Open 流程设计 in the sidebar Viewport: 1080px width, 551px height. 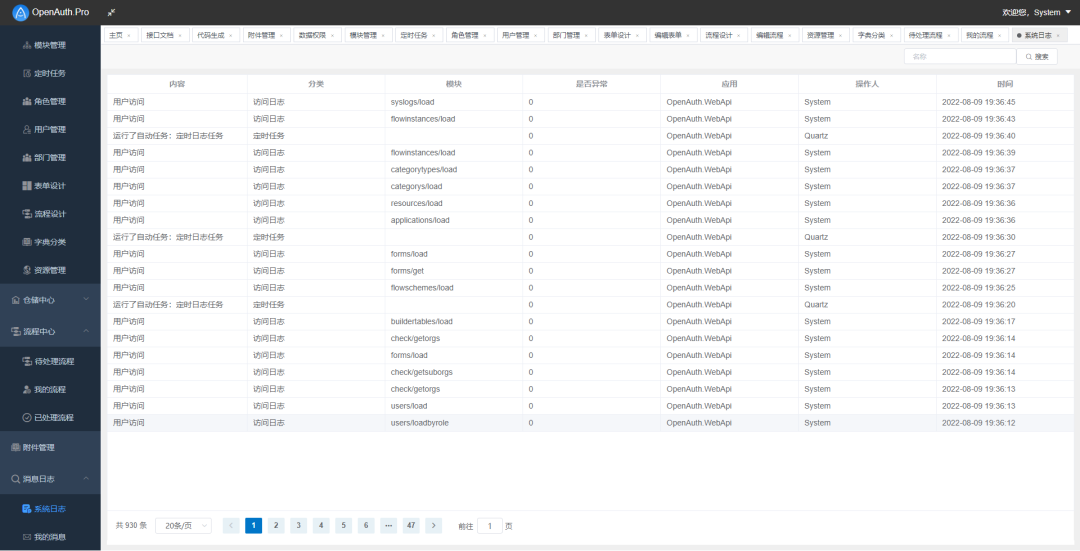50,214
